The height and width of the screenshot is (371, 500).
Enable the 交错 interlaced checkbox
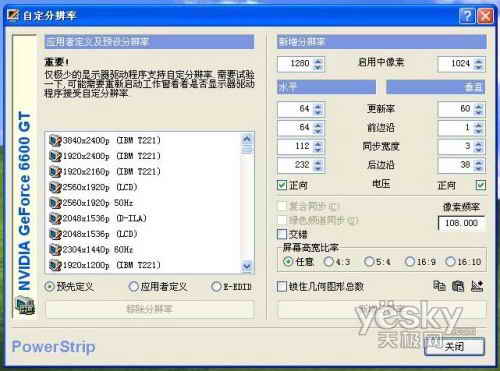(282, 234)
